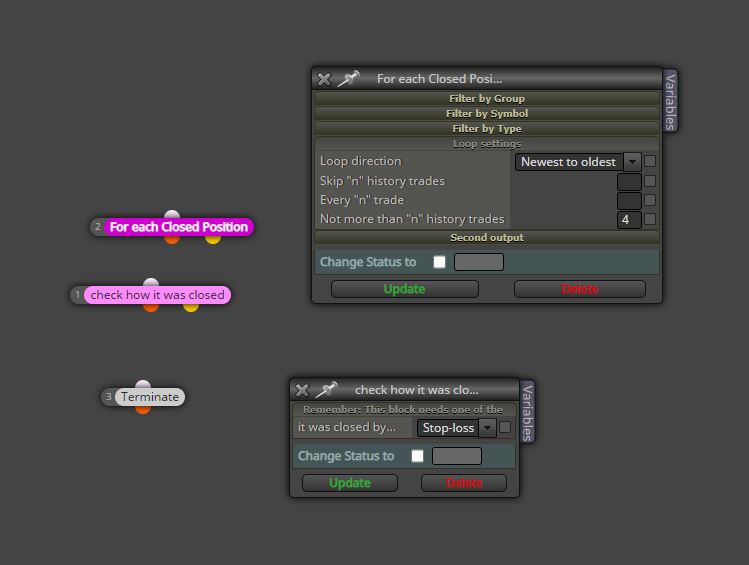Open Variables tab on For each Closed Position panel
749x565 pixels.
(x=671, y=101)
